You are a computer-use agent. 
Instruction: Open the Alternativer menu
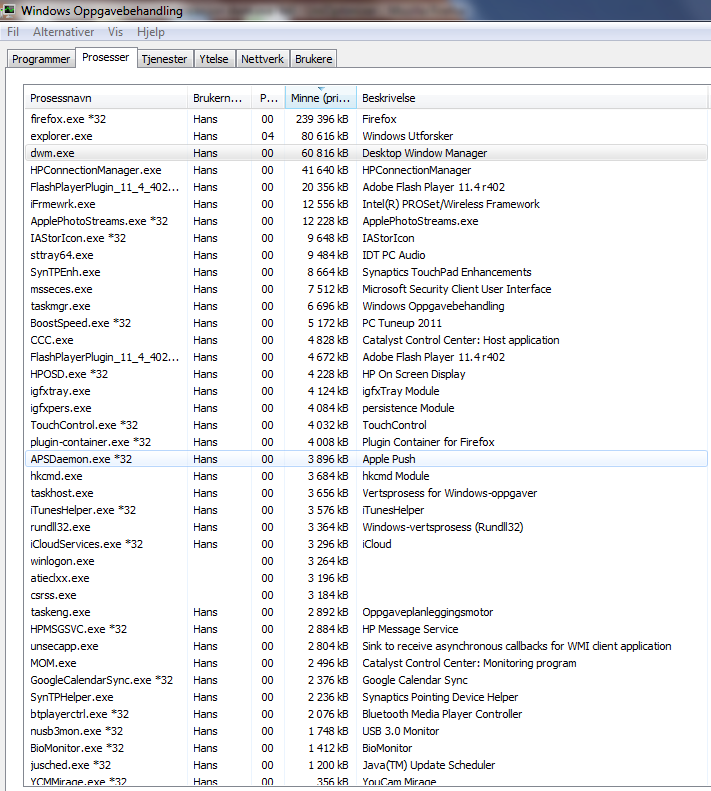point(64,32)
